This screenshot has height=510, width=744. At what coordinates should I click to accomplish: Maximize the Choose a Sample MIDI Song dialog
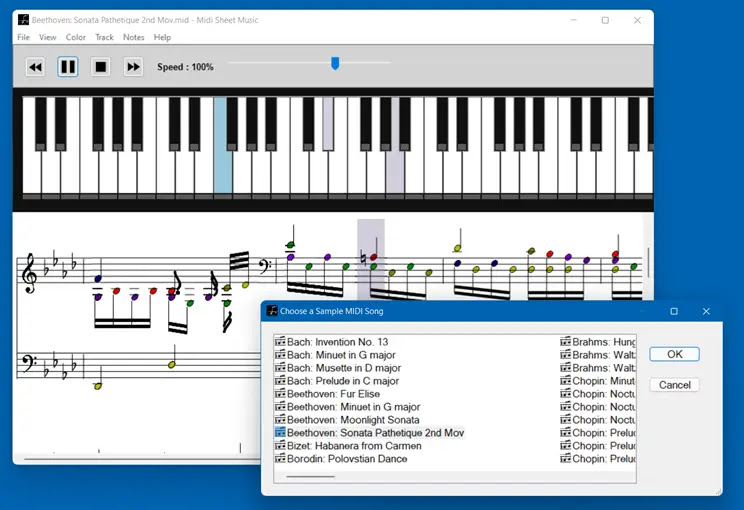[674, 311]
